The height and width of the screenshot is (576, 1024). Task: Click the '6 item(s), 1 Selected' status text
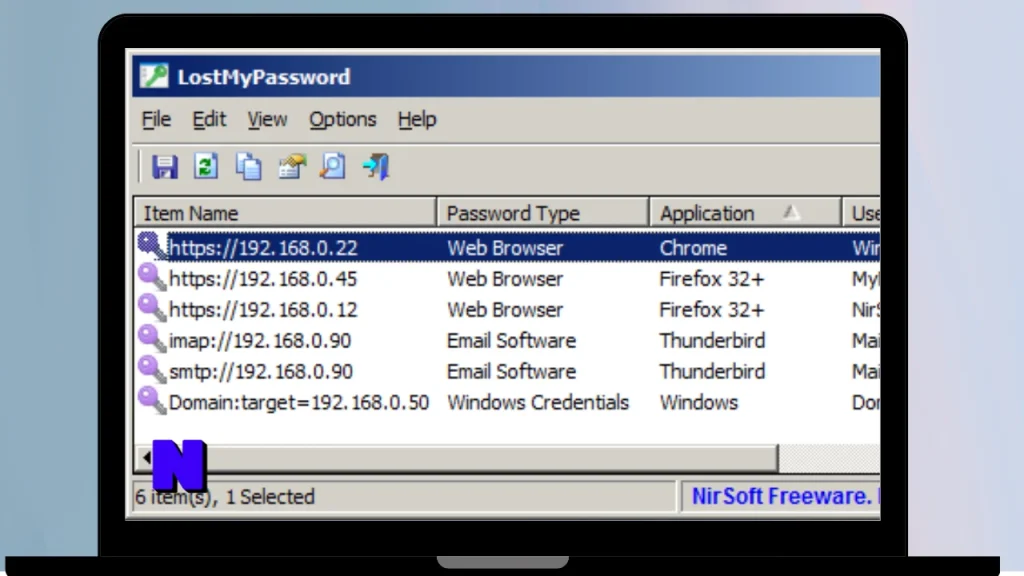coord(225,497)
